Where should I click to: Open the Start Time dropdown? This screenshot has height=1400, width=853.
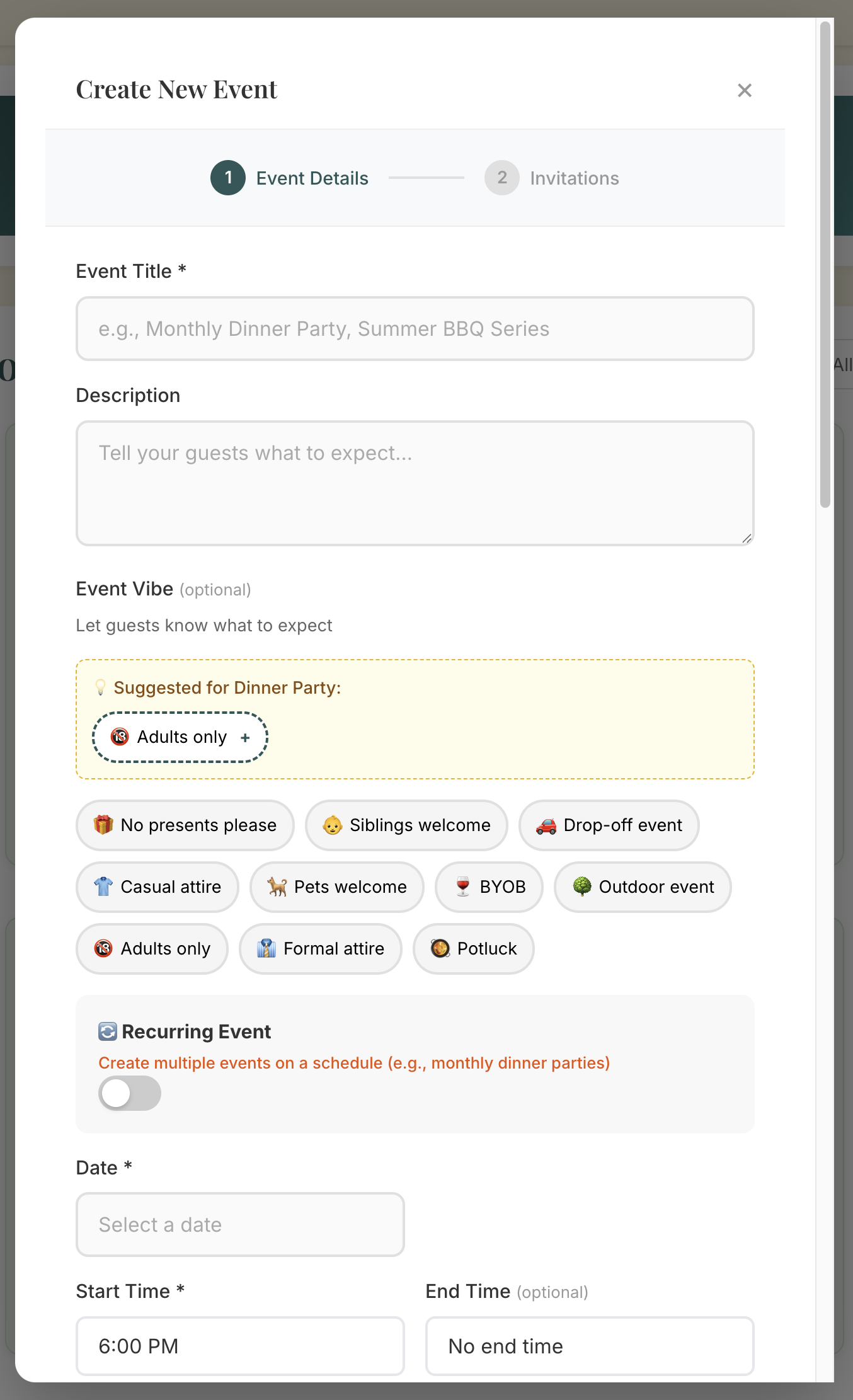[x=240, y=1346]
